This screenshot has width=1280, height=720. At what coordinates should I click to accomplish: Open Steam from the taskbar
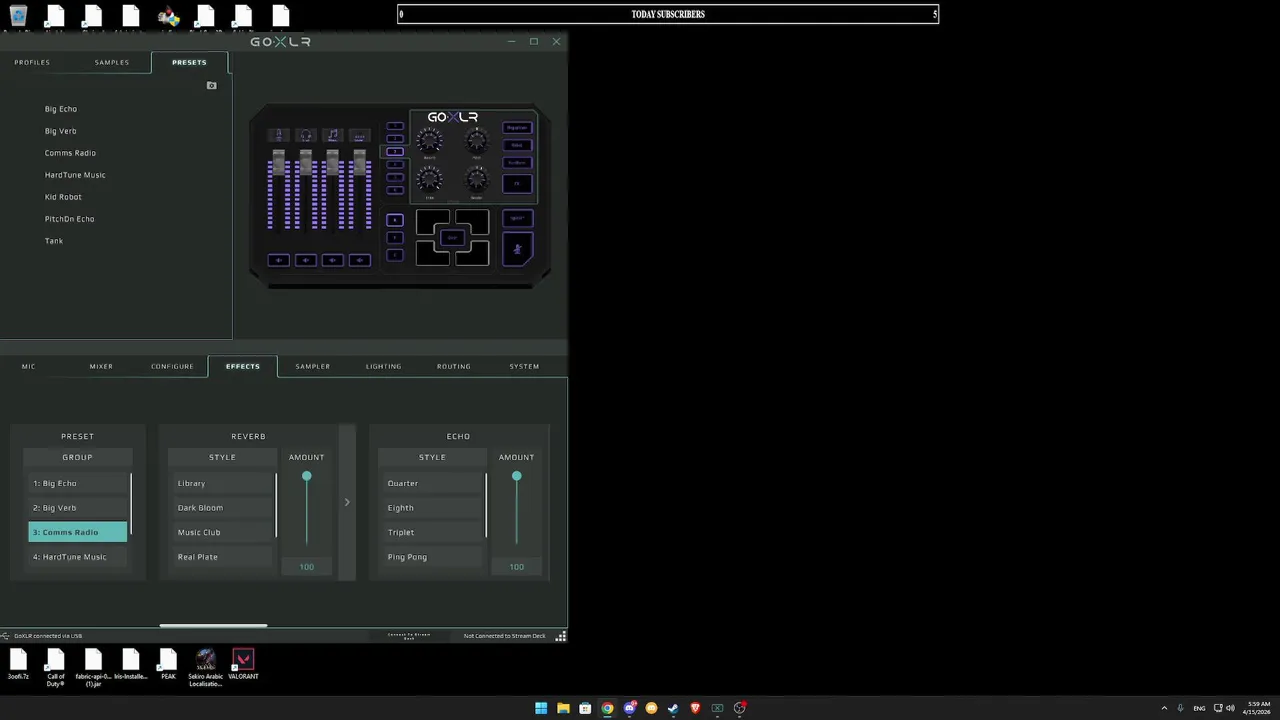coord(673,708)
